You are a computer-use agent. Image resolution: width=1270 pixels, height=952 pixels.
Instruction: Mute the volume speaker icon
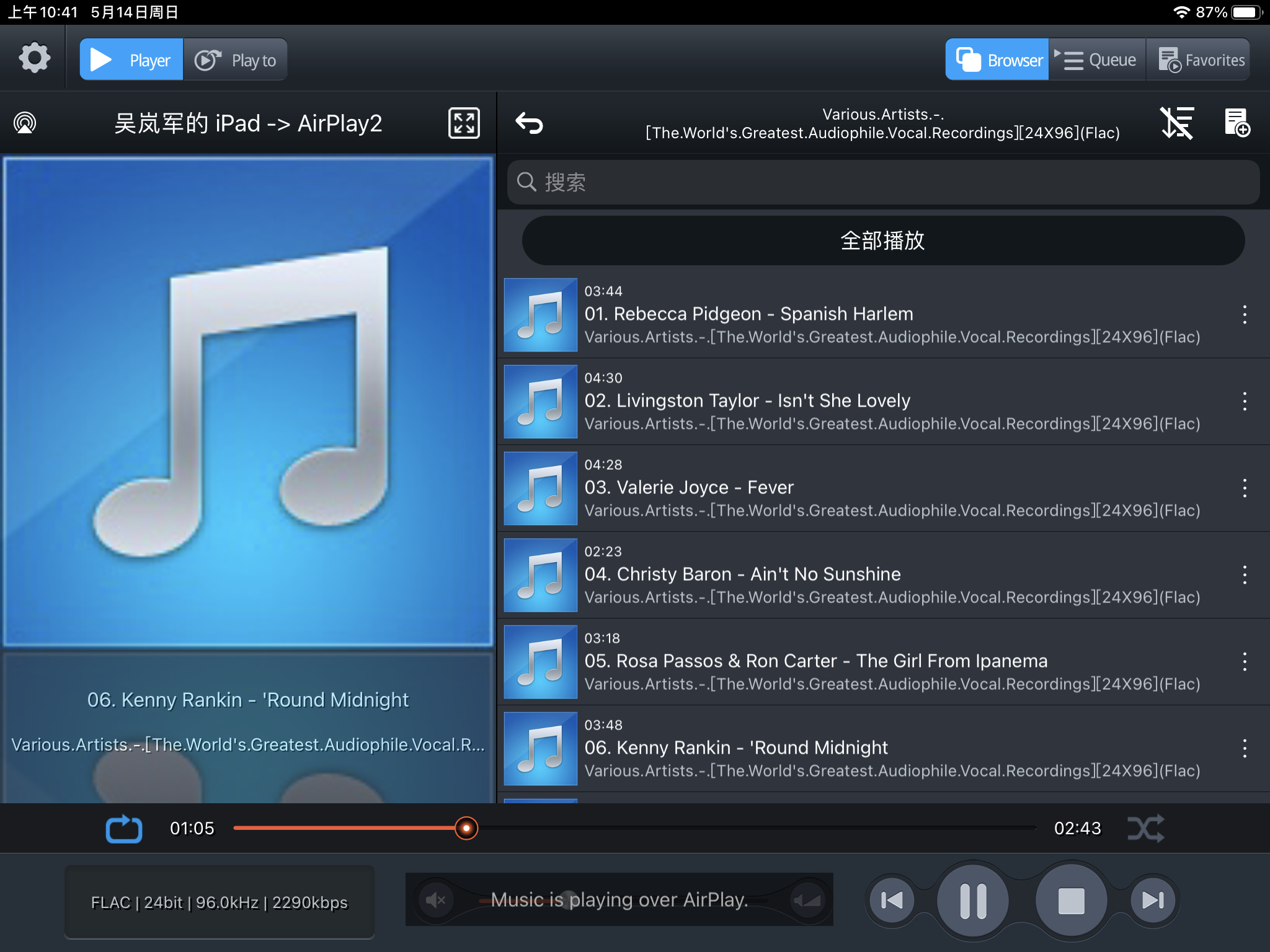point(436,900)
